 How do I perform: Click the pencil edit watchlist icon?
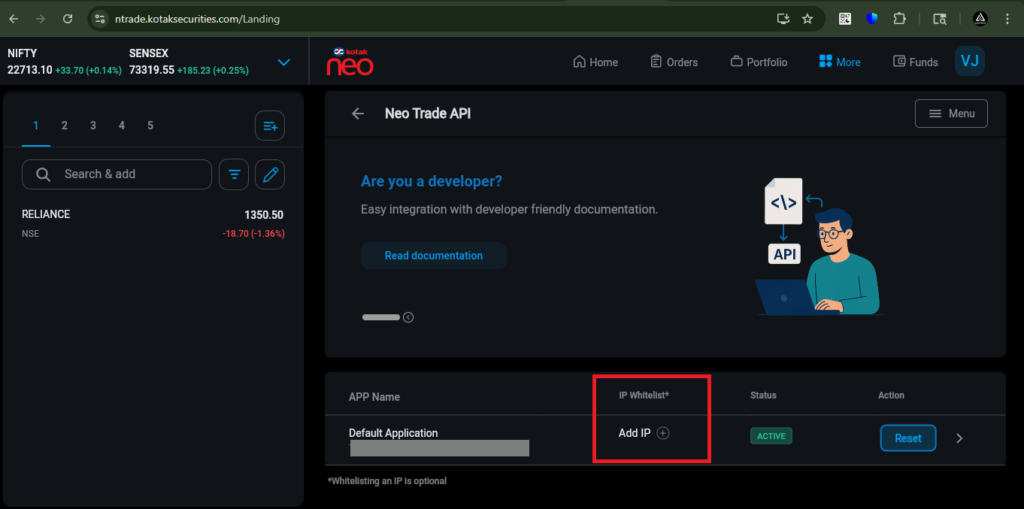click(270, 174)
